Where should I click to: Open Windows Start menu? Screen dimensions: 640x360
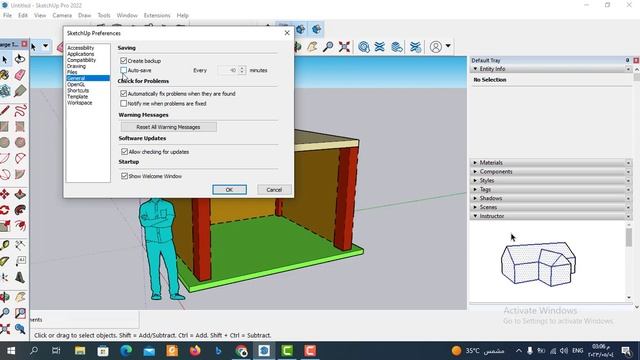point(11,351)
